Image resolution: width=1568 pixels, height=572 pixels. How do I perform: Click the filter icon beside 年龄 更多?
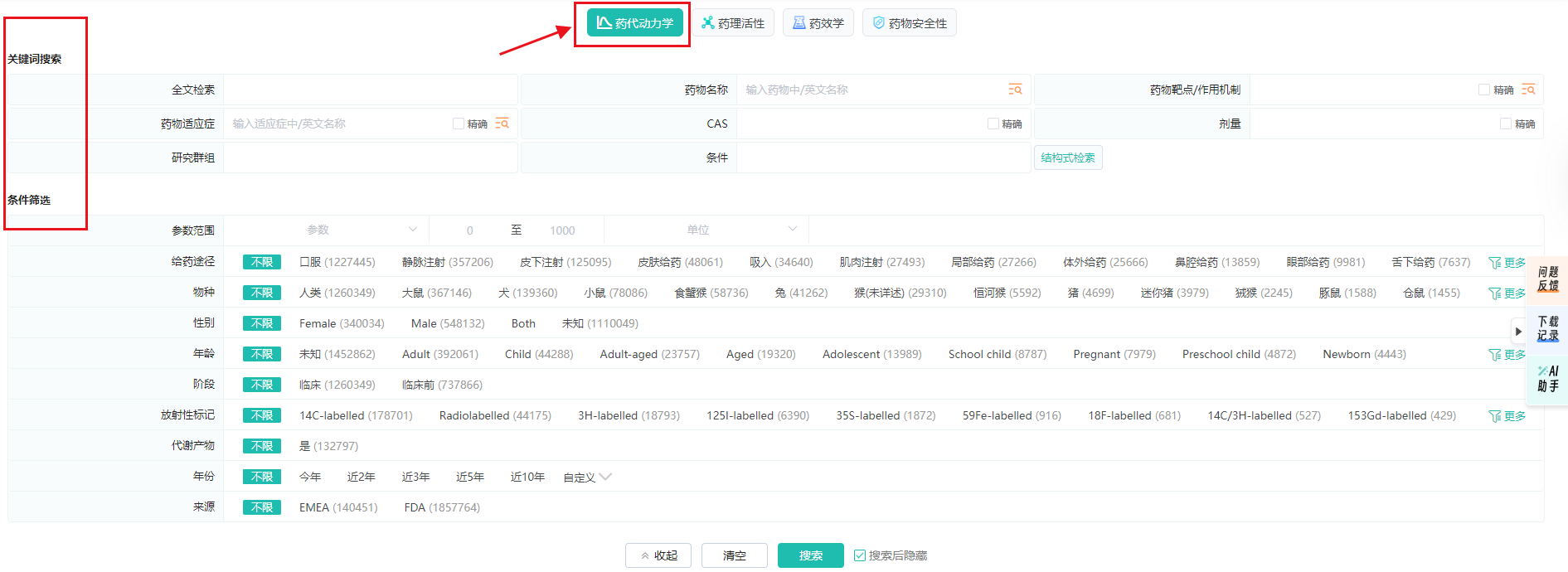(x=1495, y=355)
